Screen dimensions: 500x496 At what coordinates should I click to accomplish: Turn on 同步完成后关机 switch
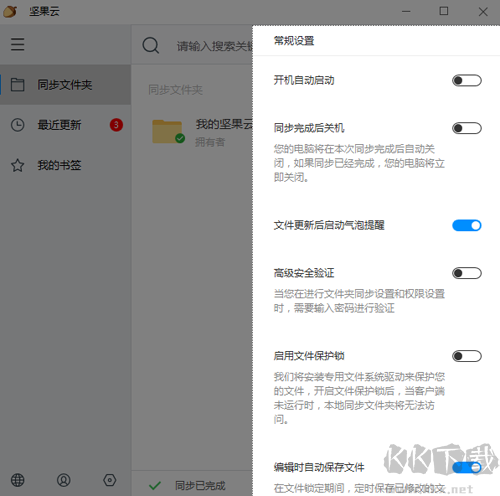pos(467,128)
